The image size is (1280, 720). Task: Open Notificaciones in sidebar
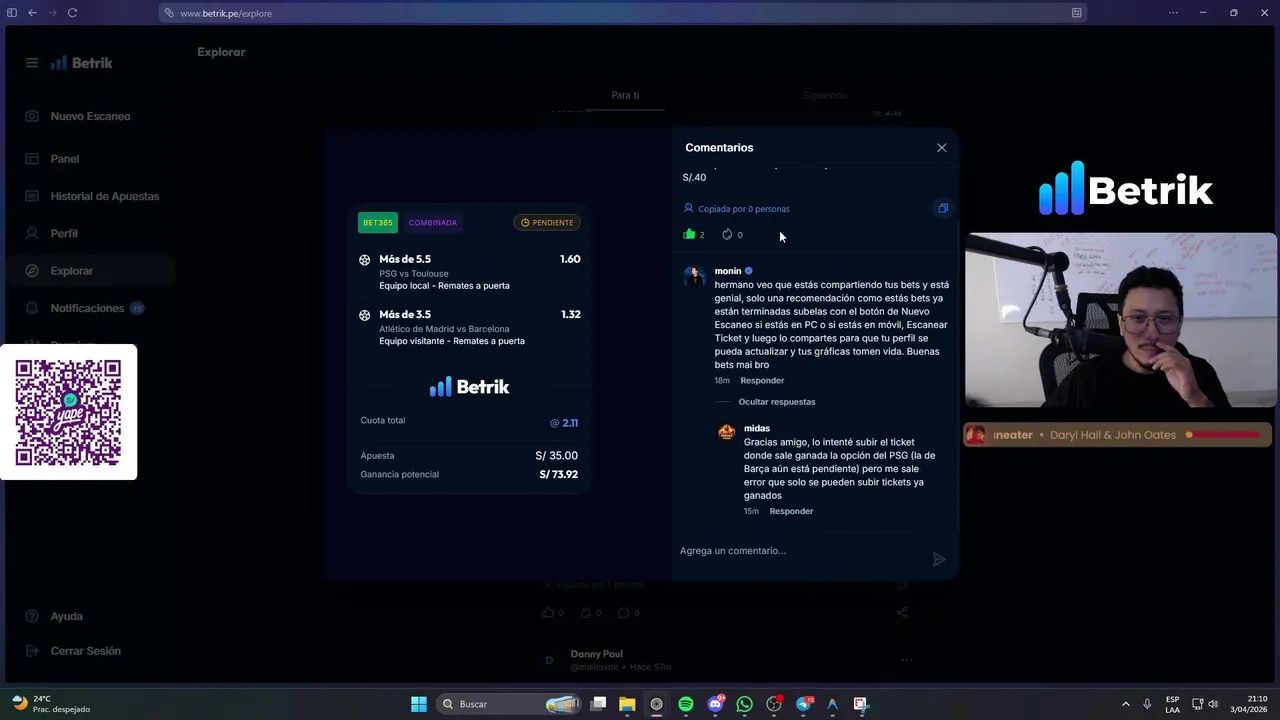tap(87, 308)
